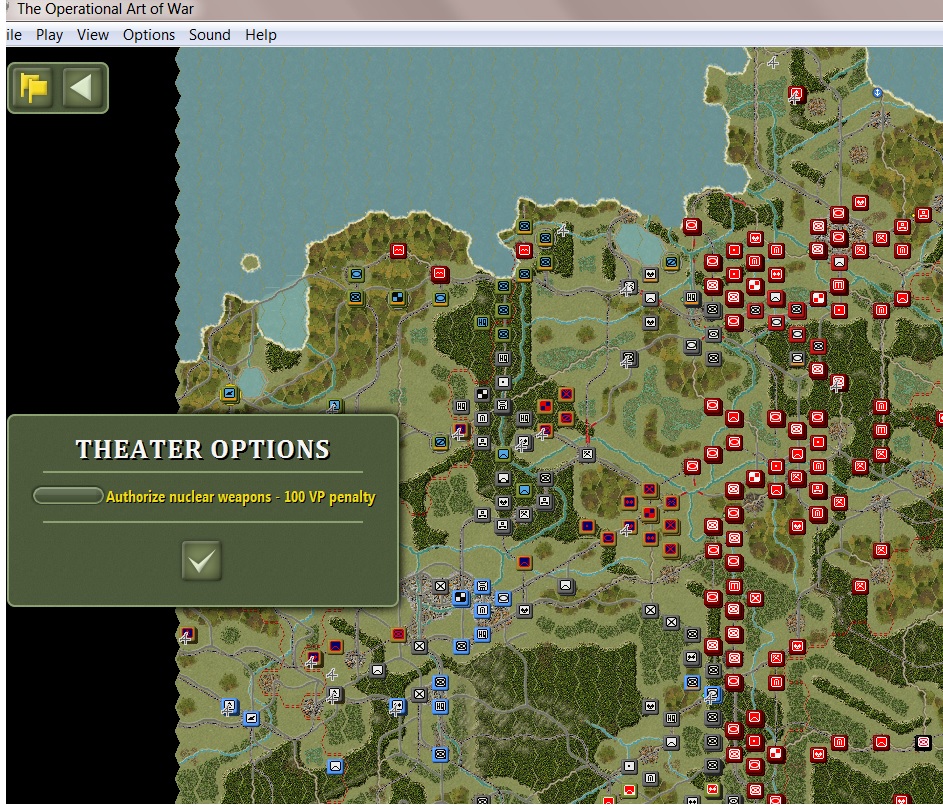Click 'The Operational Art of War' window title

pos(105,9)
